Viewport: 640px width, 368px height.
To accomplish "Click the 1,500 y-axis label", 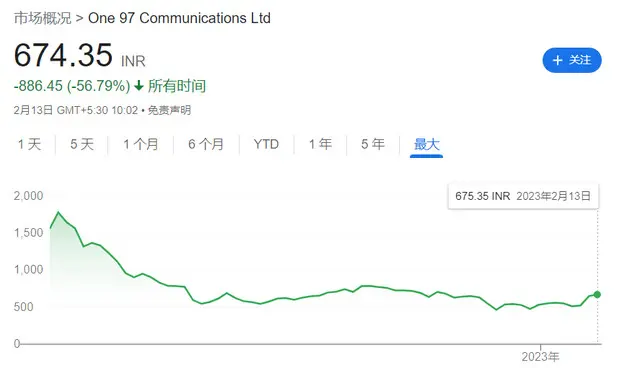I will pos(28,233).
